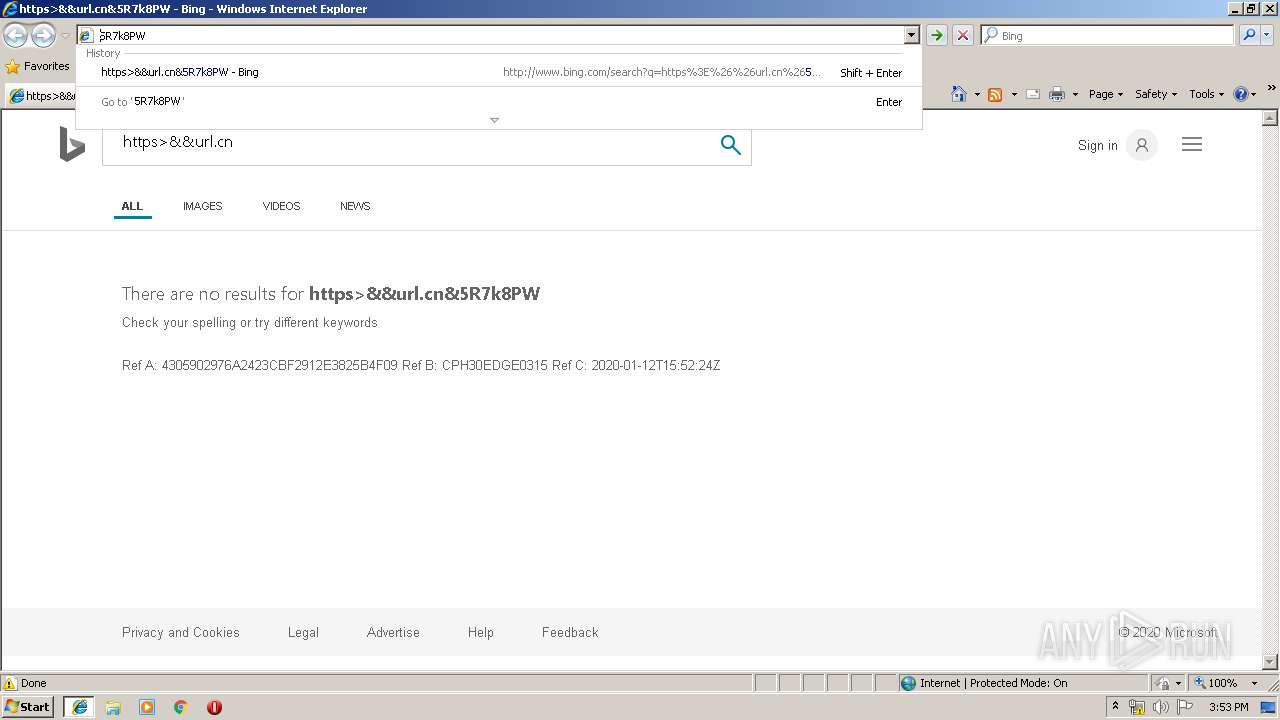Click the volume speaker tray icon
The image size is (1280, 720).
click(x=1160, y=707)
